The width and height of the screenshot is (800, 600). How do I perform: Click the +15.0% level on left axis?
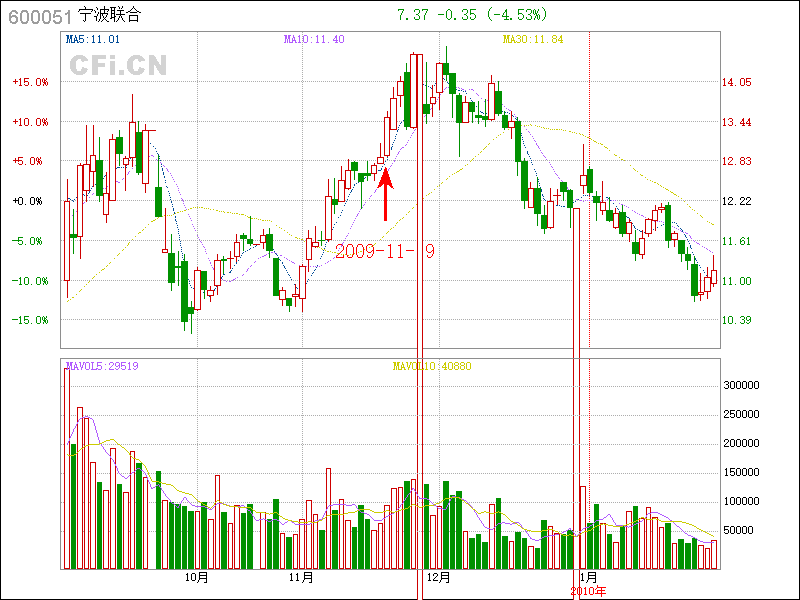[x=30, y=83]
